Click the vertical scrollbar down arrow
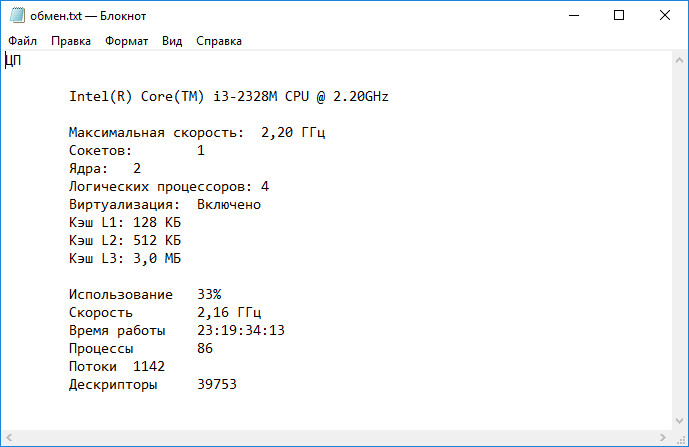This screenshot has width=689, height=447. click(x=679, y=421)
